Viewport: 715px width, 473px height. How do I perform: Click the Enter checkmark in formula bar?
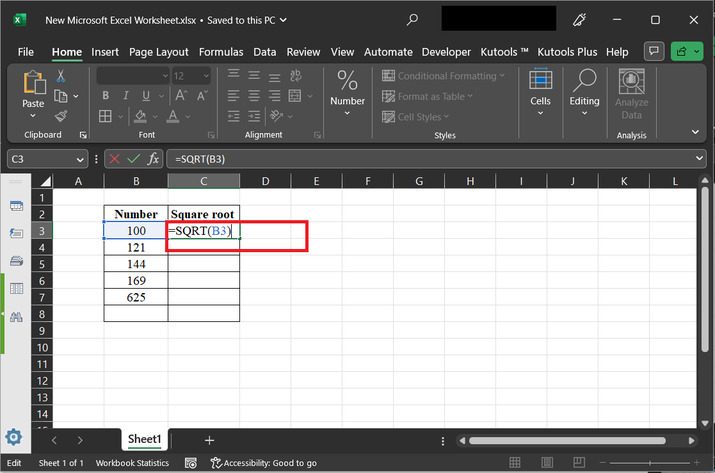coord(134,158)
